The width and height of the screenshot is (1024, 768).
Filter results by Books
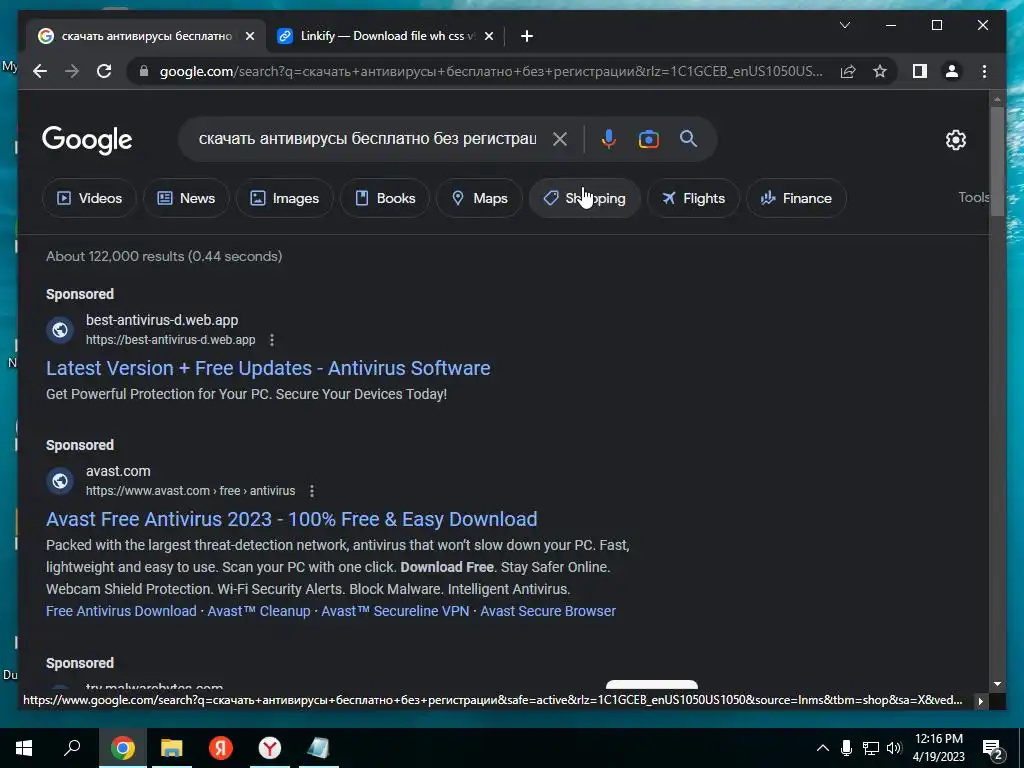(385, 198)
